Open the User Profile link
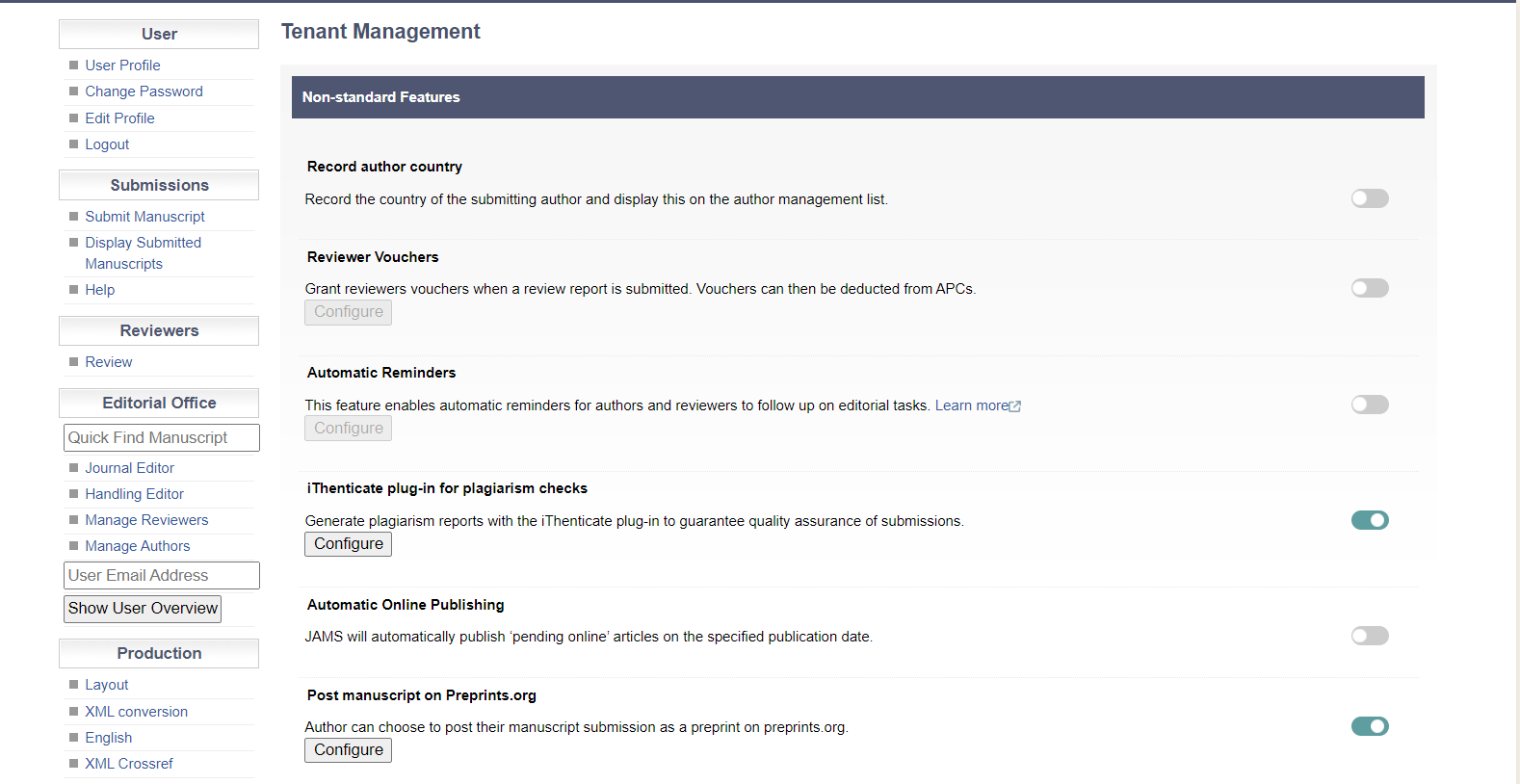 click(122, 65)
